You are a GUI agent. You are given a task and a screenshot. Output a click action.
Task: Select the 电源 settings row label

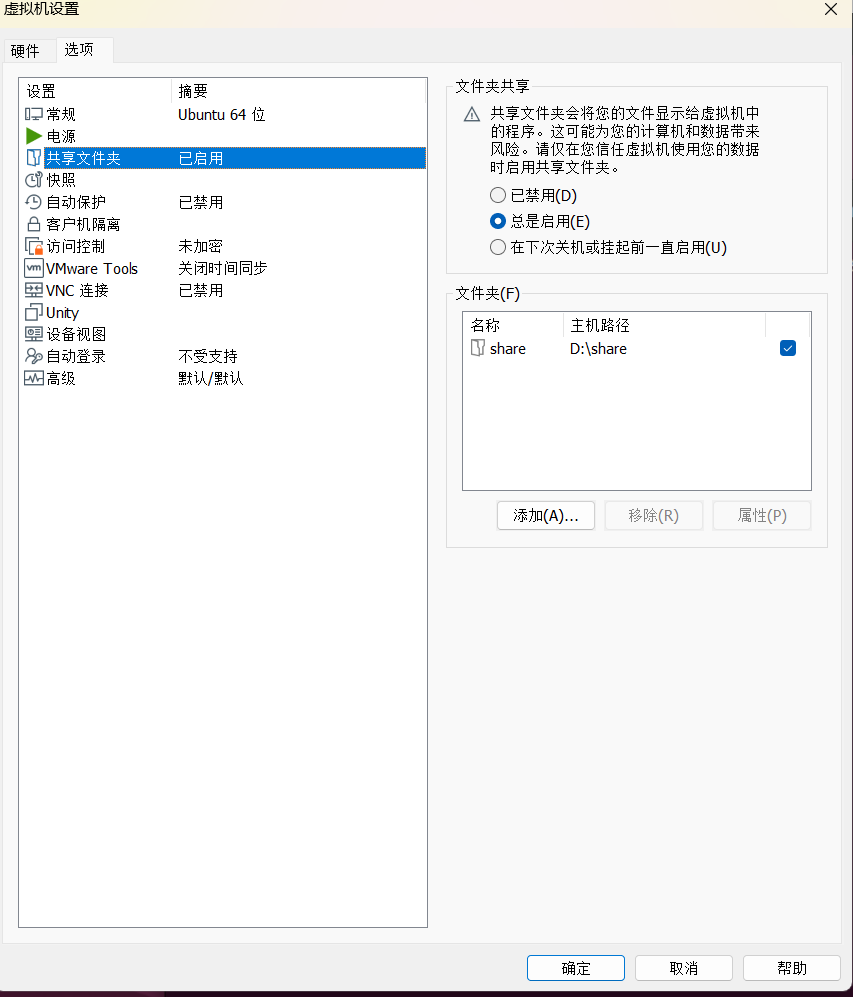coord(61,136)
